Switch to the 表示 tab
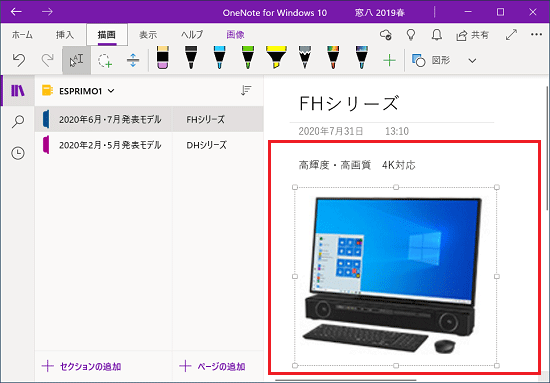Screen dimensions: 550x383 tap(148, 35)
